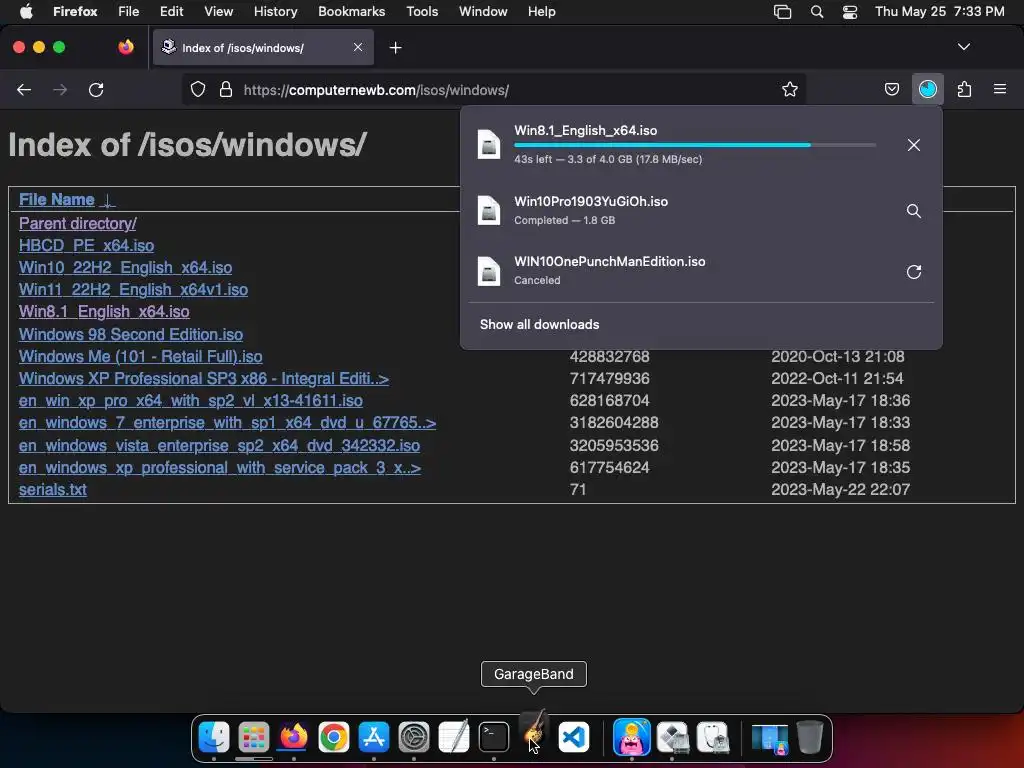The width and height of the screenshot is (1024, 768).
Task: Download en_windows_xp_professional_with_service_pack_3 file
Action: tap(219, 468)
